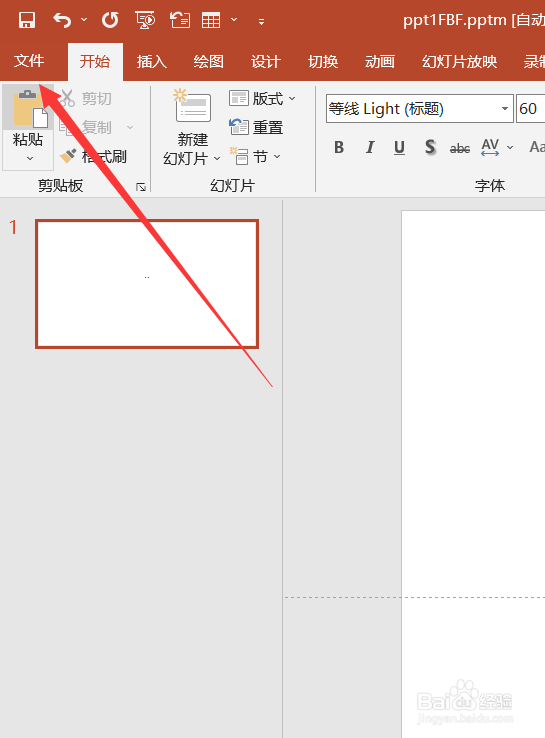Switch to the 绘图 tab

click(208, 62)
